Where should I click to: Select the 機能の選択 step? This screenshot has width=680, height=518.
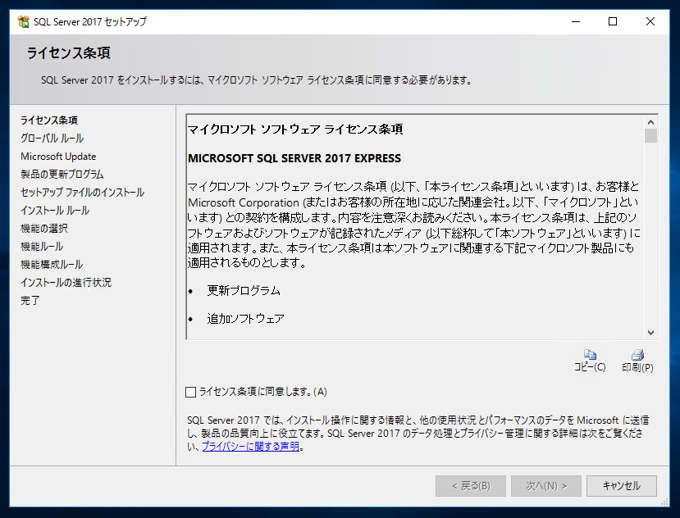[44, 228]
